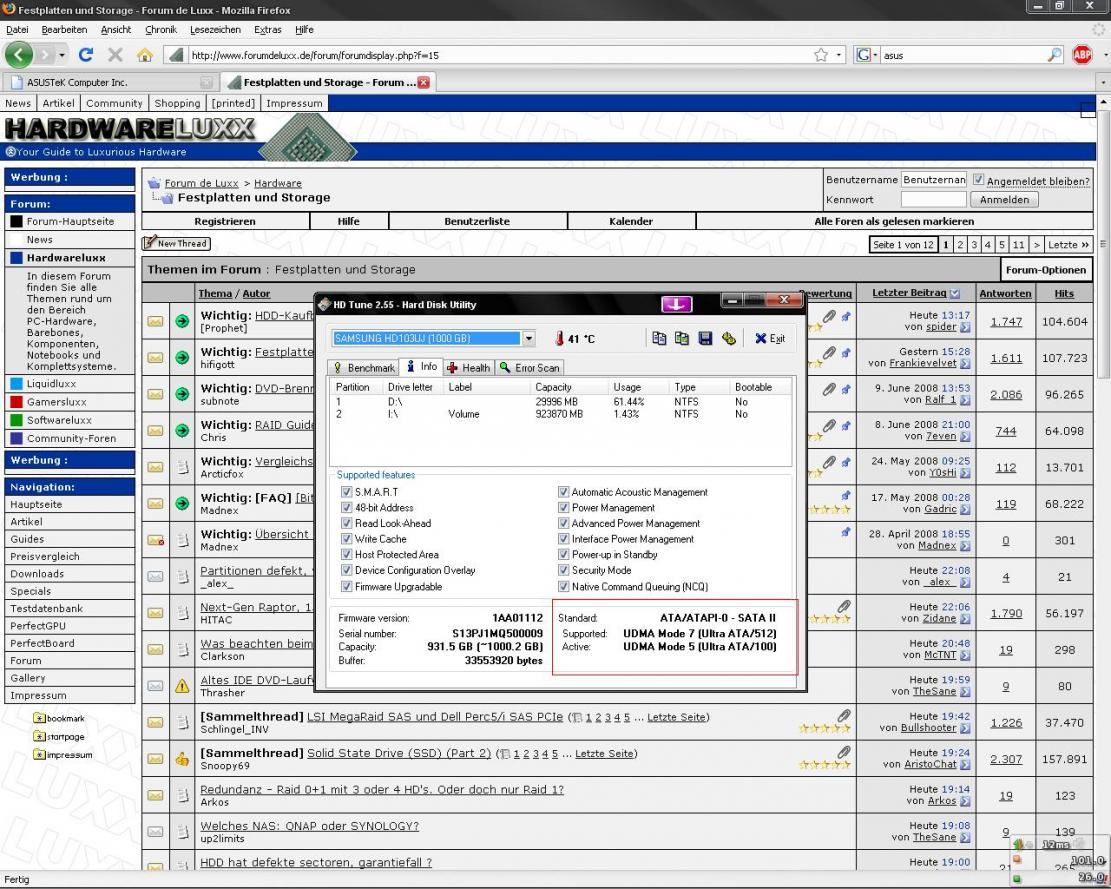Image resolution: width=1111 pixels, height=889 pixels.
Task: Go to last post by Frankievelvet arrow icon
Action: [x=965, y=363]
